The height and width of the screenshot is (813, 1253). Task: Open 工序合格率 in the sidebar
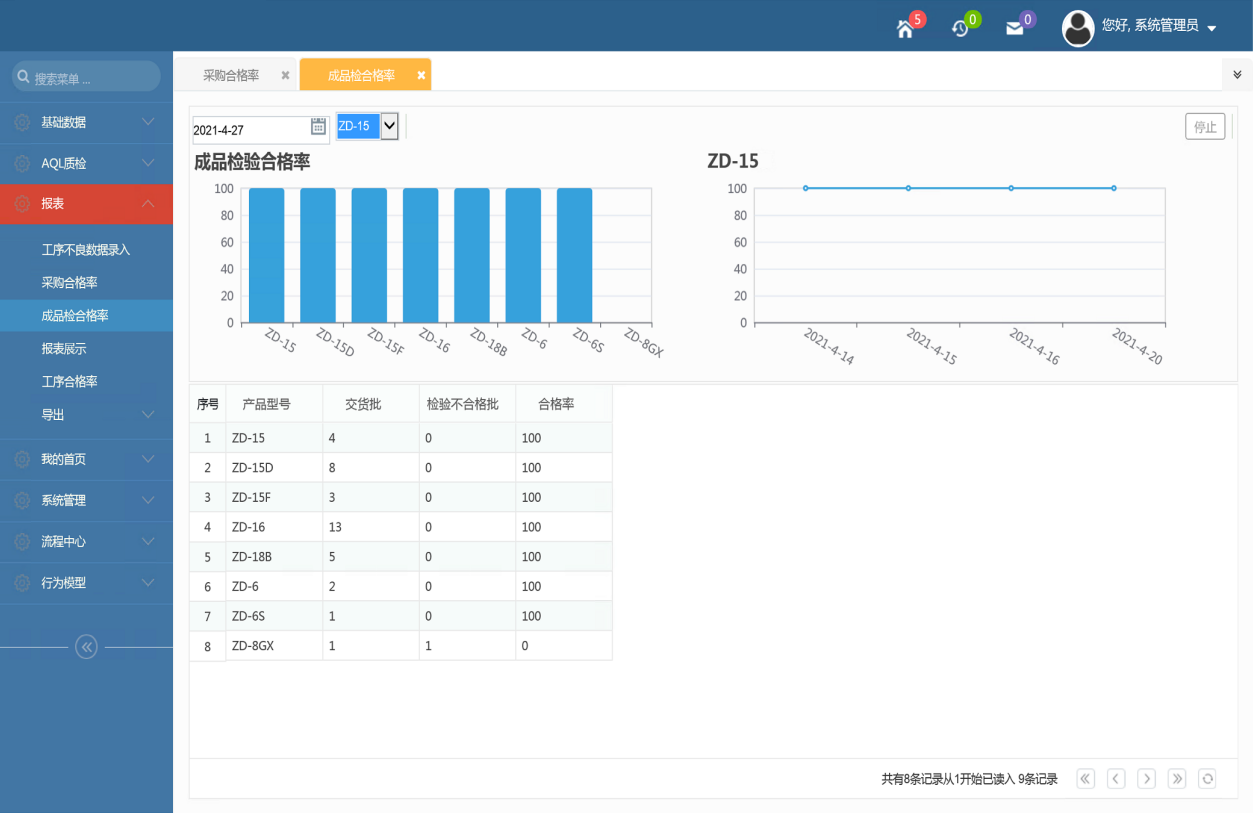coord(69,381)
